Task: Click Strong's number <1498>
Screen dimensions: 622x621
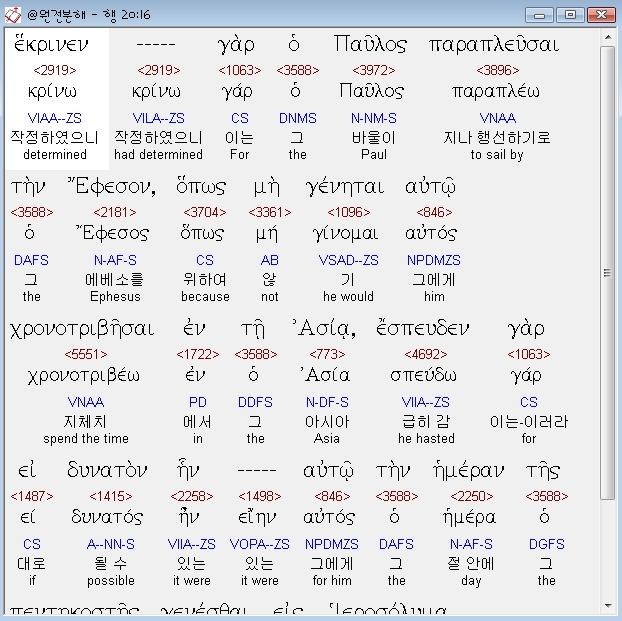Action: (x=259, y=496)
